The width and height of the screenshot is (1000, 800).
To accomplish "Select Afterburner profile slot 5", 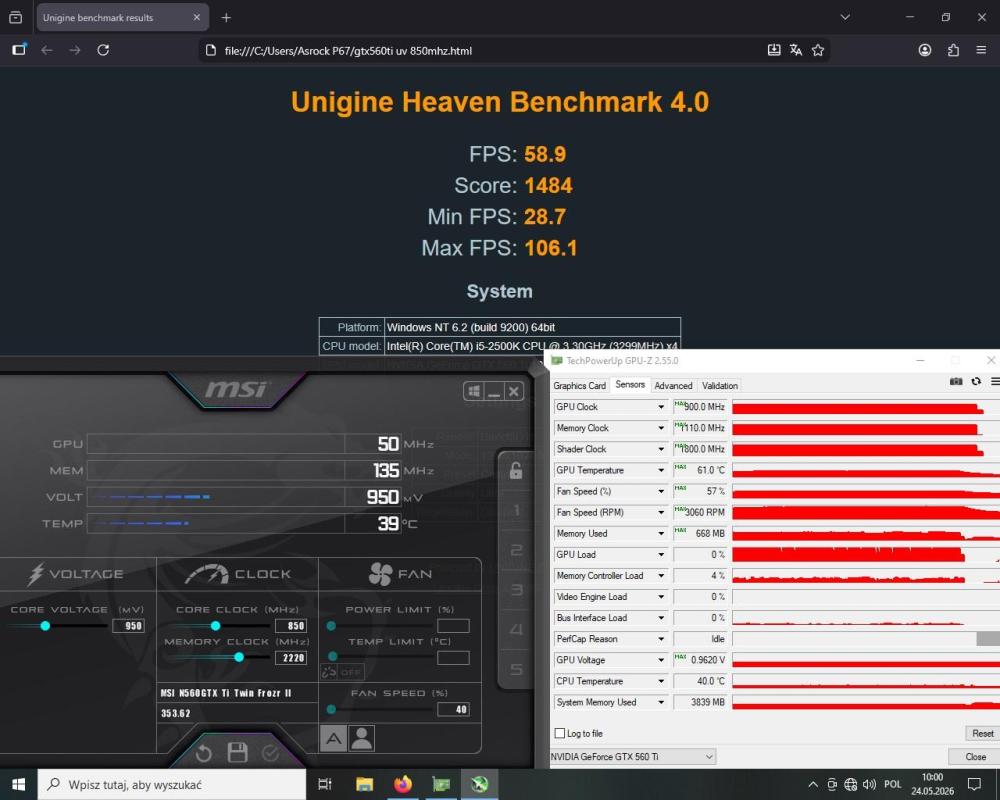I will coord(517,669).
